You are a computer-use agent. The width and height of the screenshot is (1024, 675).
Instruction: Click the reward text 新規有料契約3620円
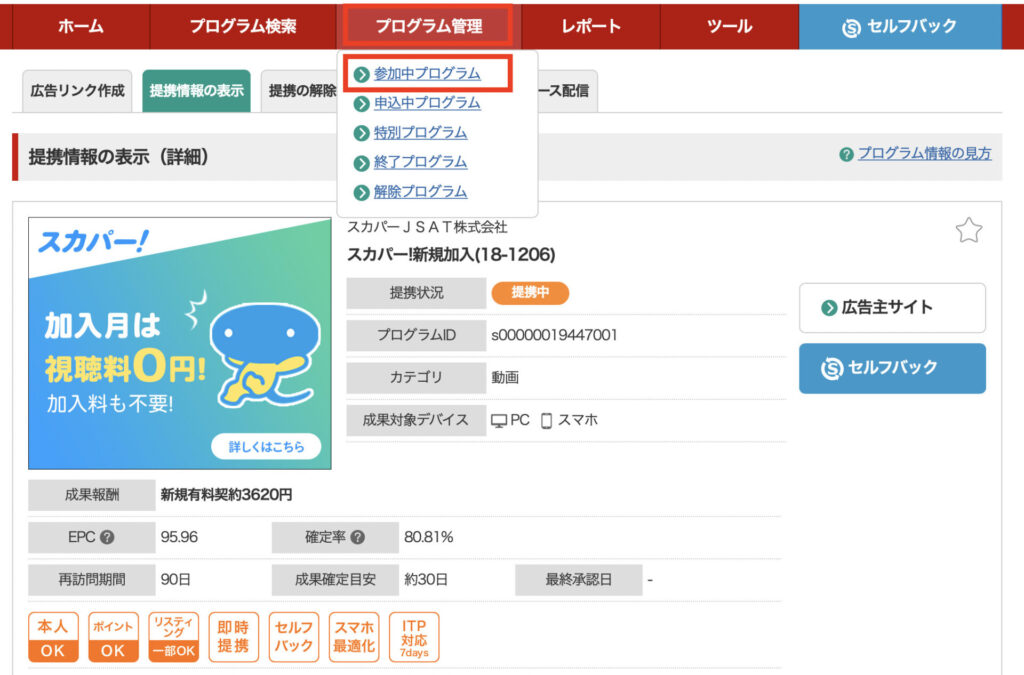click(227, 495)
